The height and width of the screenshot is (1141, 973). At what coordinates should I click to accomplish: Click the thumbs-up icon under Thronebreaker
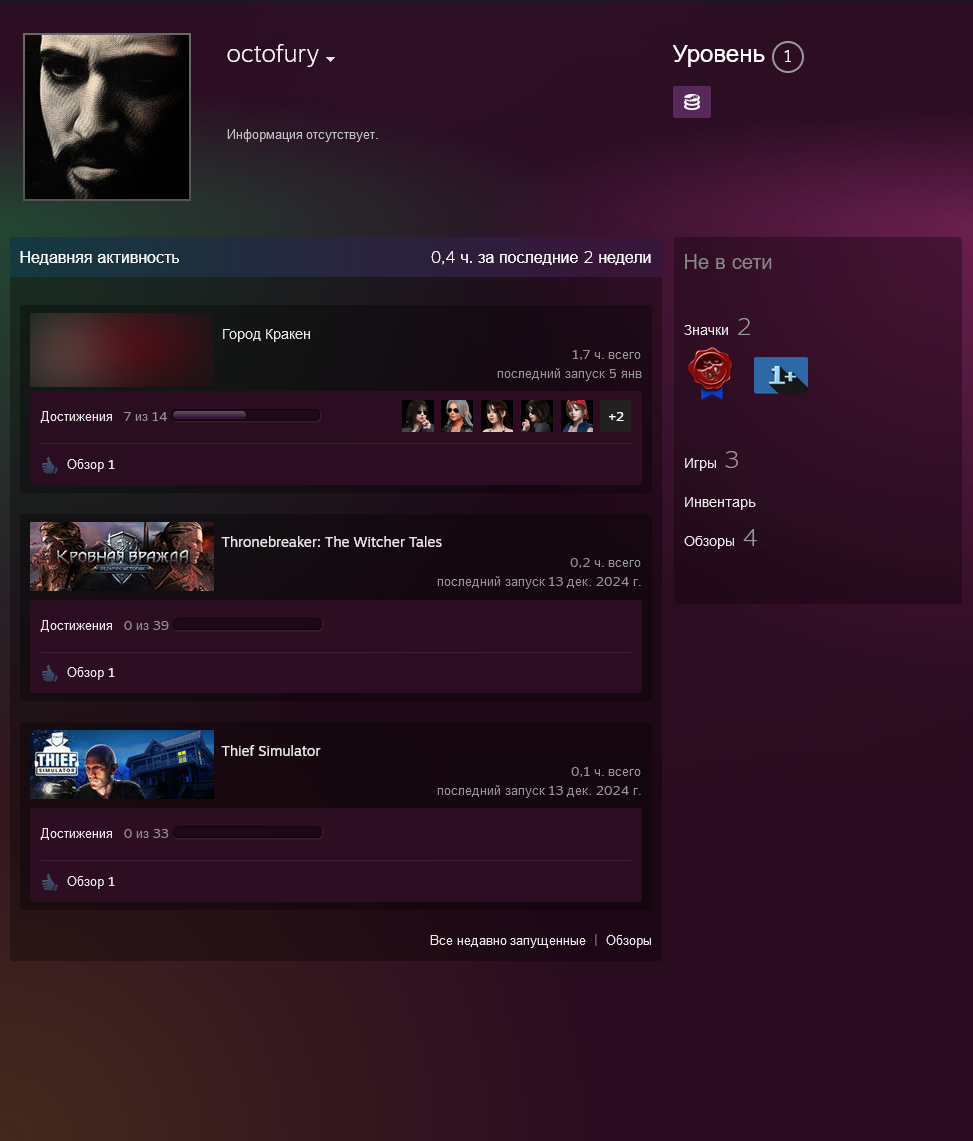49,673
